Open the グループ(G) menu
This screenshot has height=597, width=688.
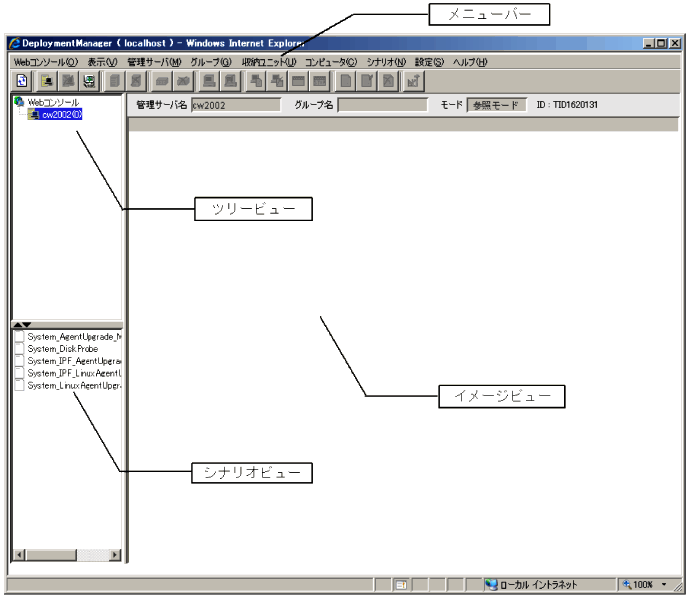pyautogui.click(x=211, y=62)
